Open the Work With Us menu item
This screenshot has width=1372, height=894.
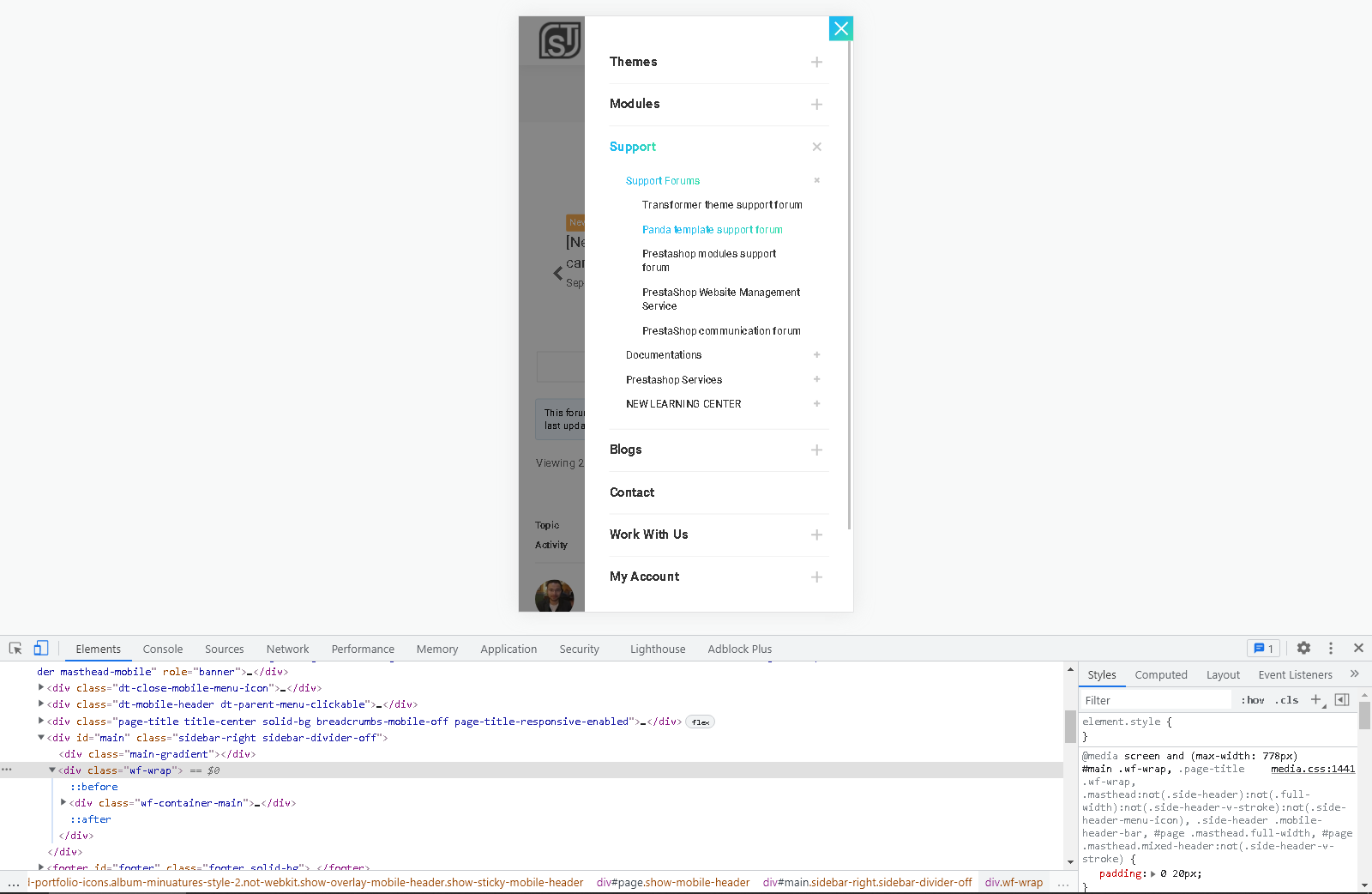click(x=649, y=535)
